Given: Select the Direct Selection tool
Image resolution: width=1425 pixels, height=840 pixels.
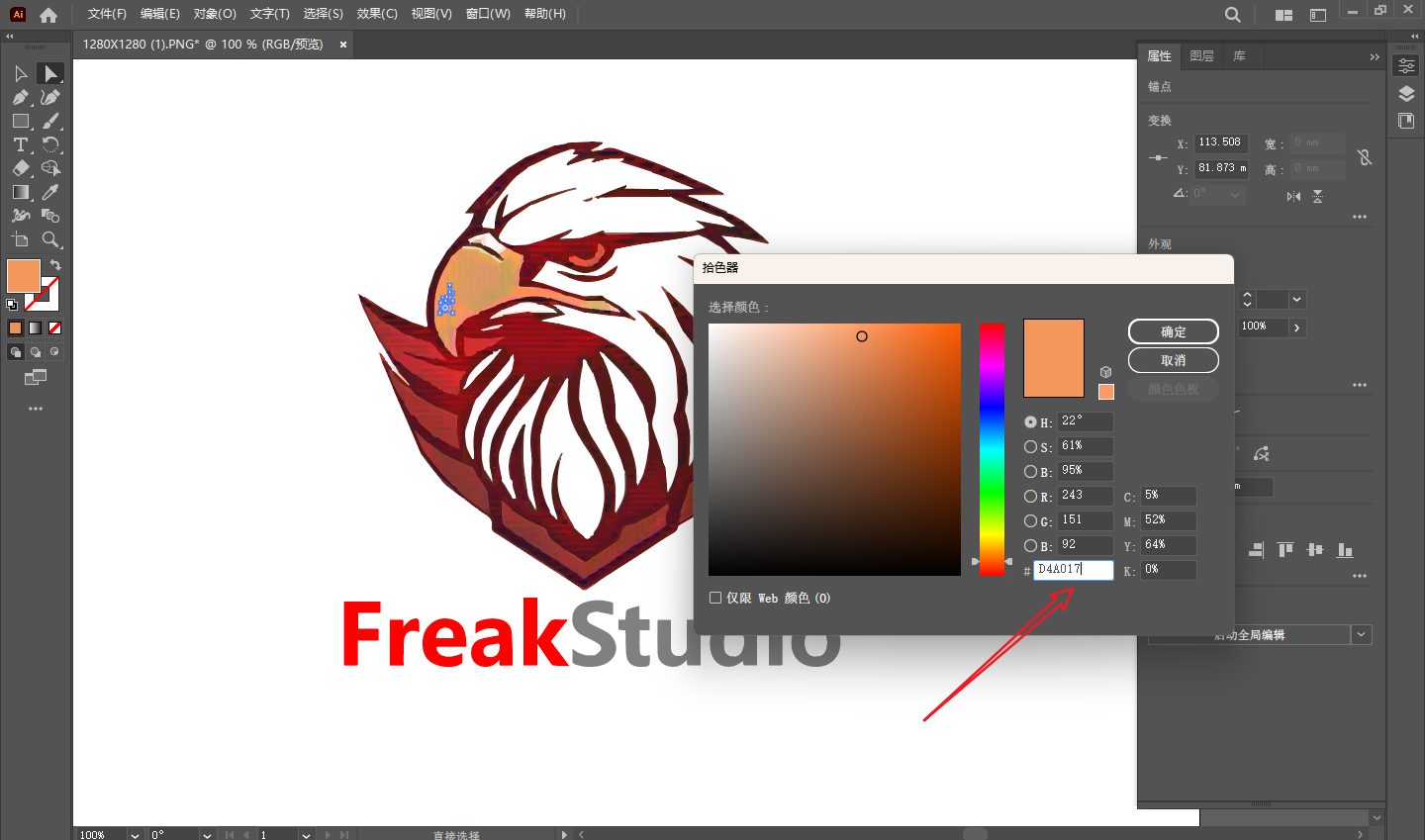Looking at the screenshot, I should pyautogui.click(x=50, y=74).
